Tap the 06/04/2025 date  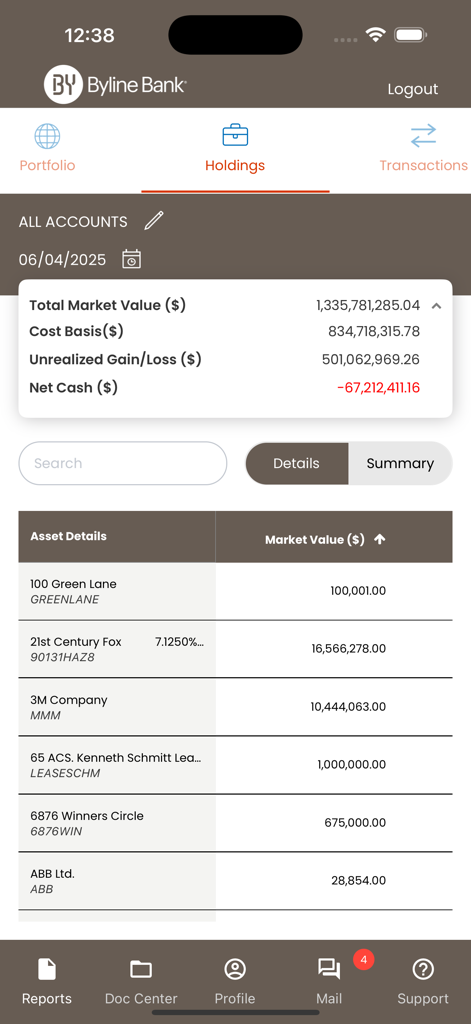62,260
